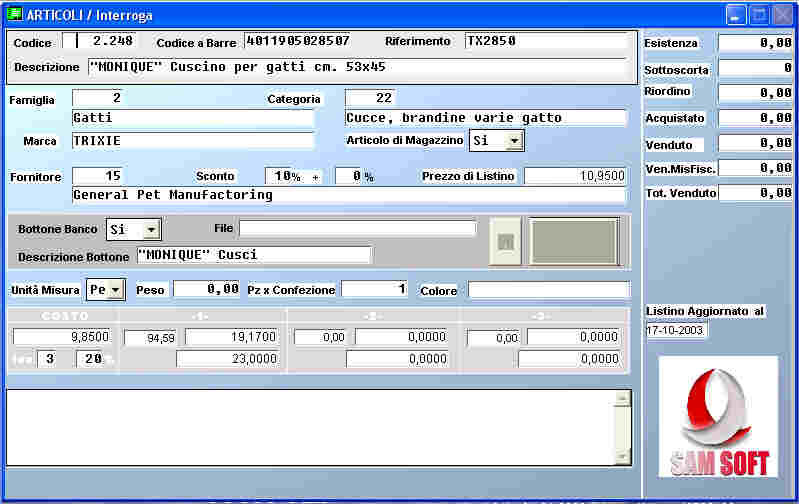Minimize the ARTICOLI window
The image size is (799, 504).
[x=735, y=15]
